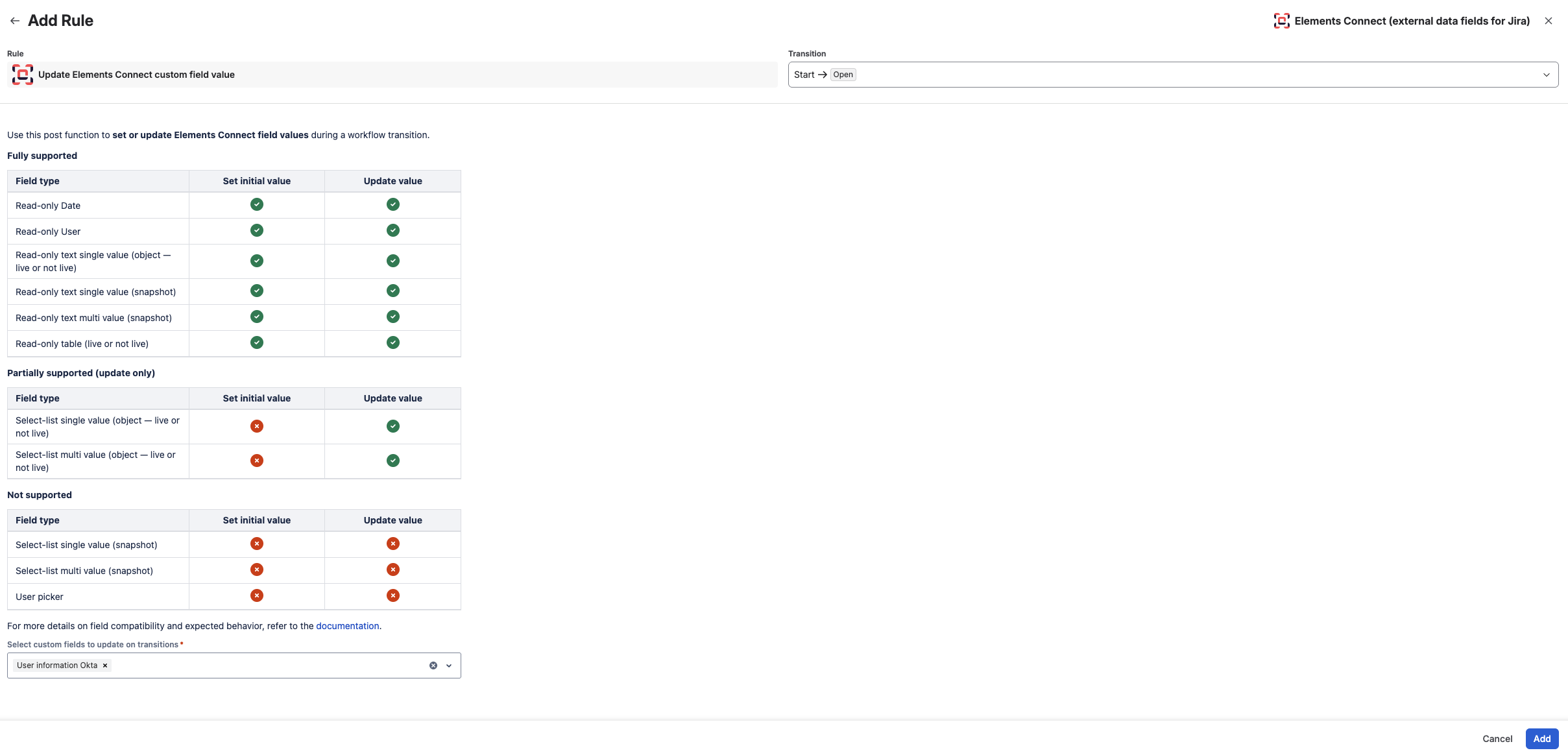Click the green check for Select-list single value (object)
1568x755 pixels.
pyautogui.click(x=393, y=426)
